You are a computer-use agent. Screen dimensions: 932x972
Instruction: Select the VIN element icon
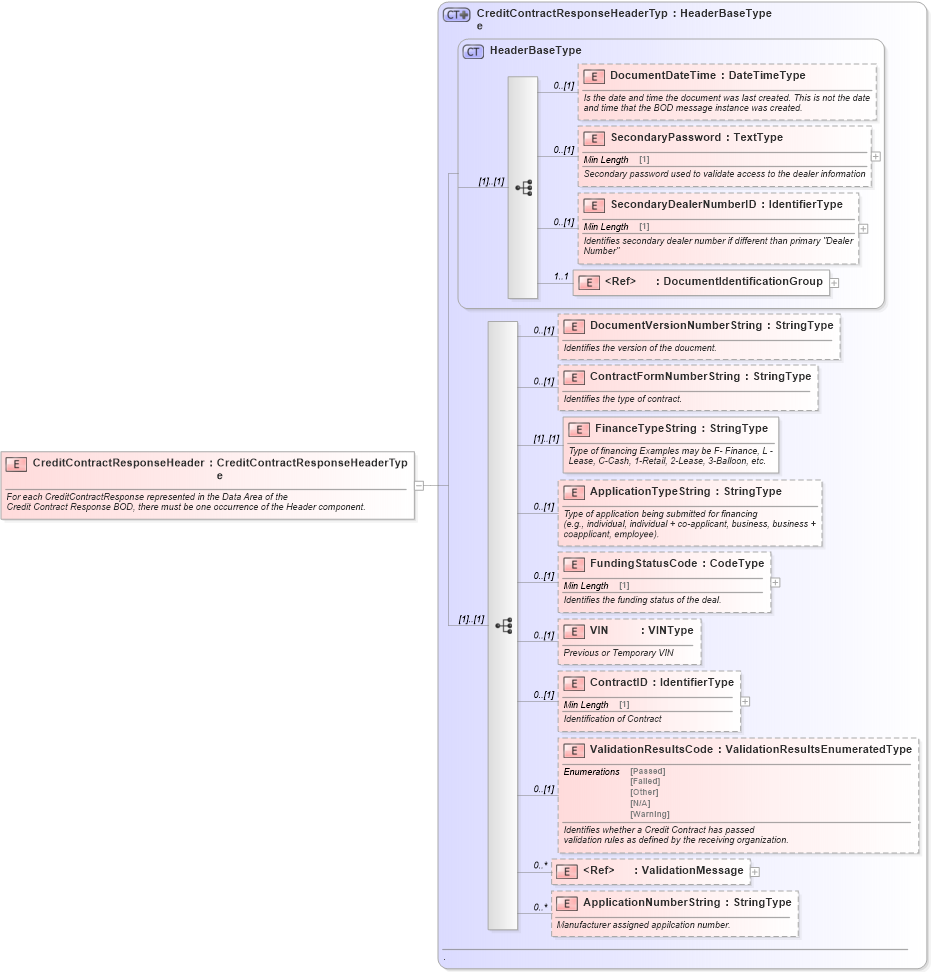[x=575, y=631]
